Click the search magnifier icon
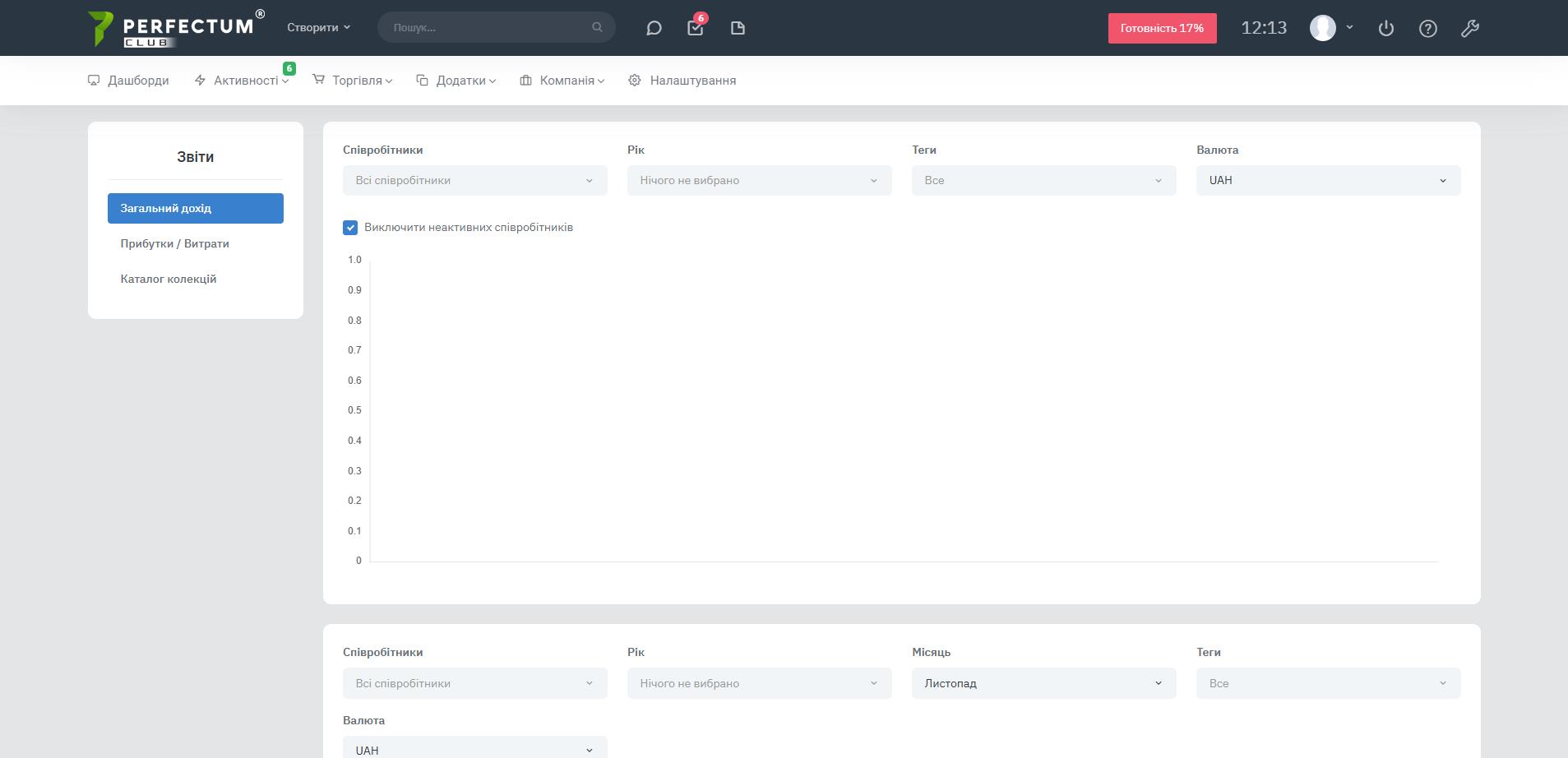1568x758 pixels. point(597,27)
